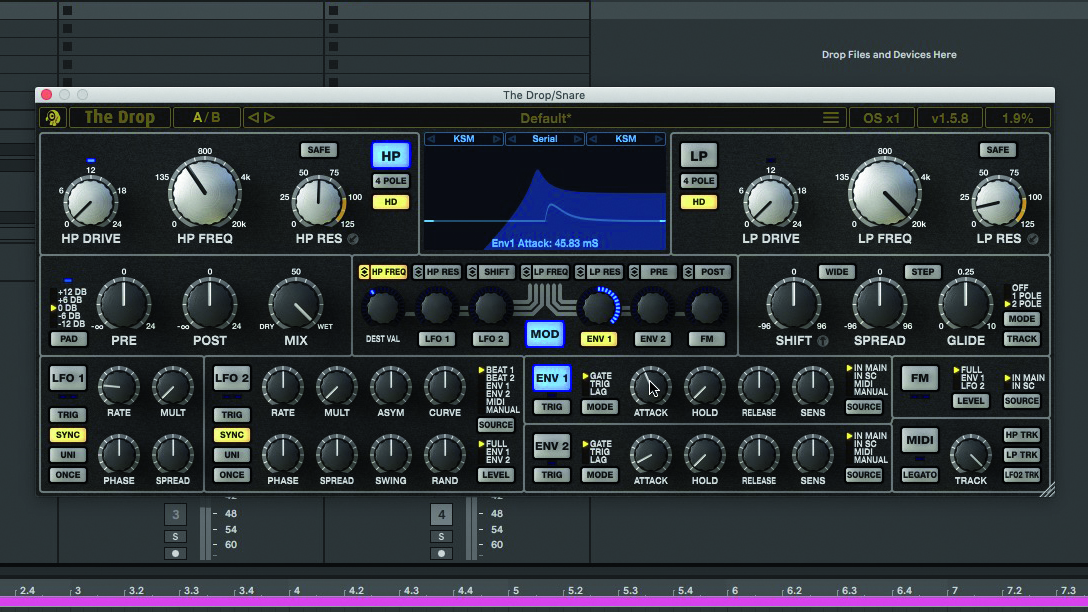Enable LFO 1 SYNC
This screenshot has width=1088, height=612.
coord(67,435)
